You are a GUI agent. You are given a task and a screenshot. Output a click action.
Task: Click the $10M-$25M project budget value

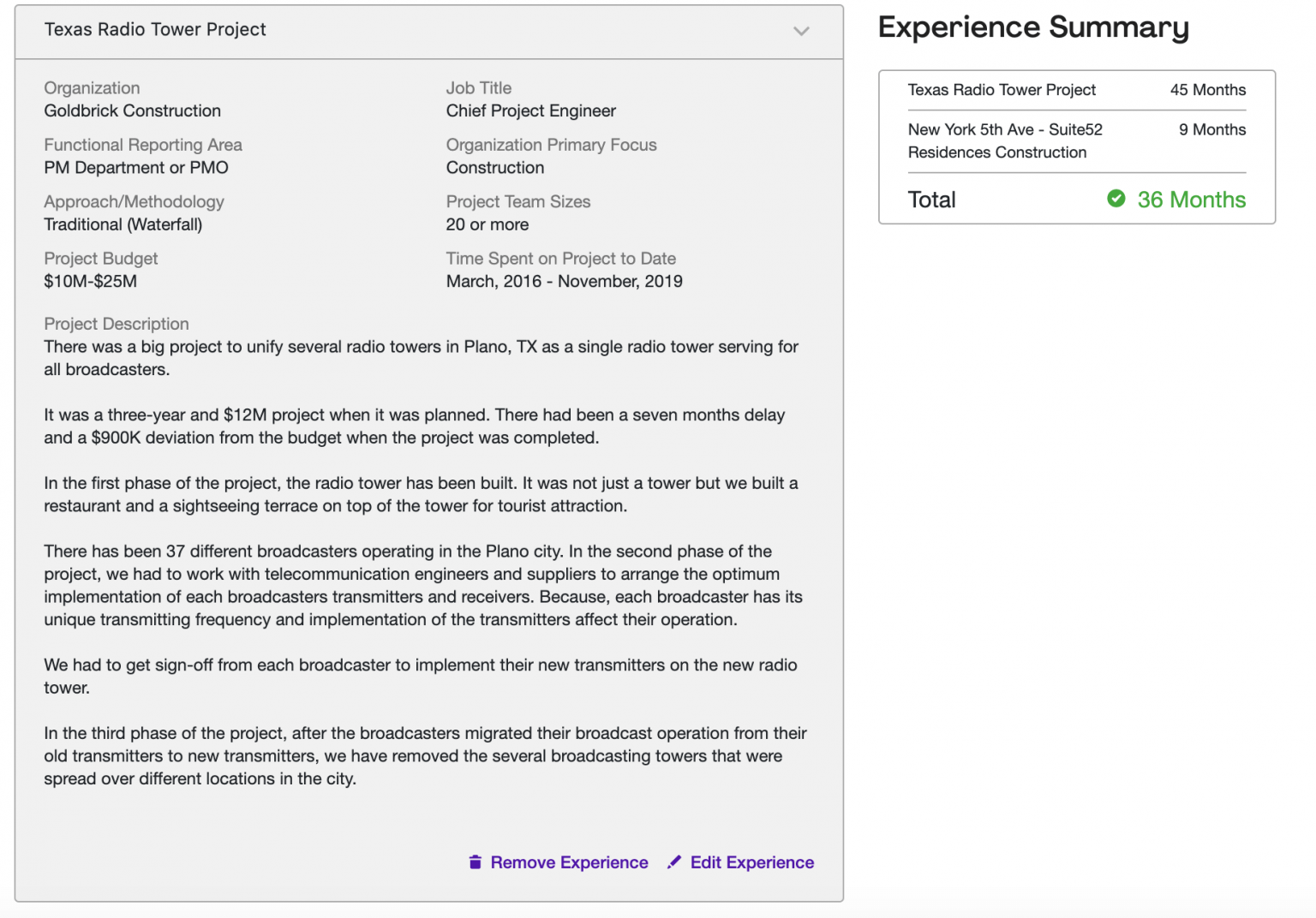coord(90,281)
